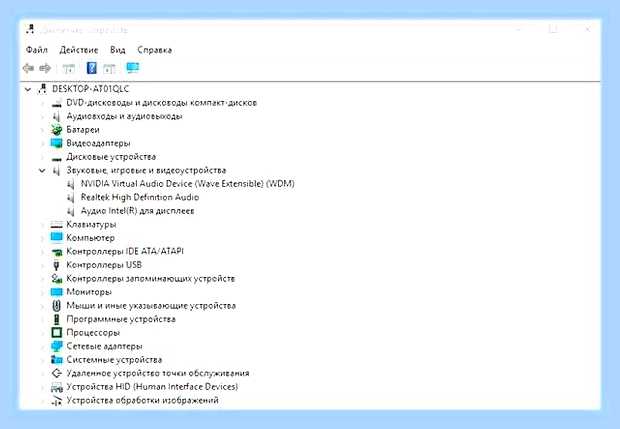Click the Контроллеры IDE ATA/ATAPI icon
This screenshot has height=429, width=620.
coord(57,251)
